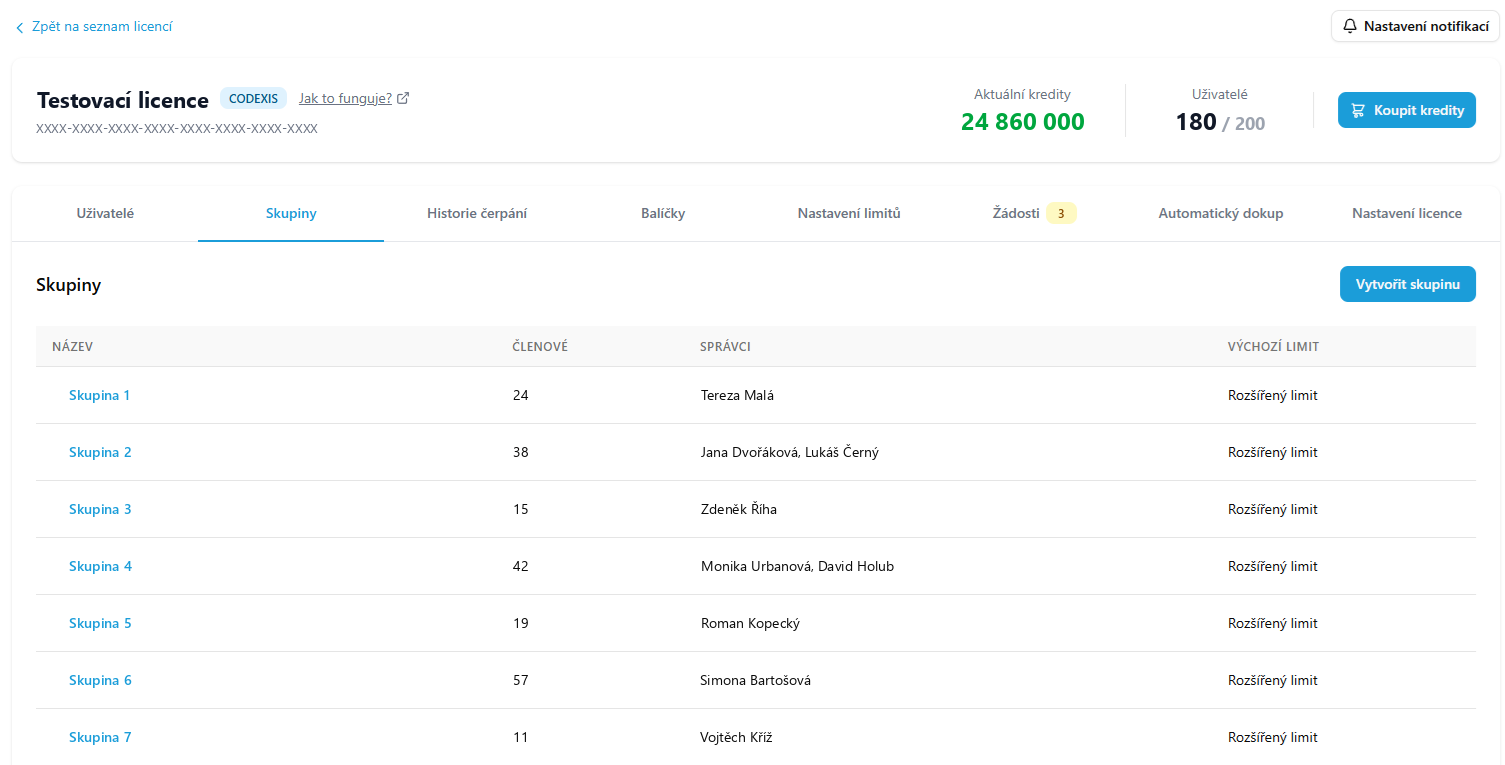
Task: Switch to Automatický dokup tab
Action: click(1221, 213)
